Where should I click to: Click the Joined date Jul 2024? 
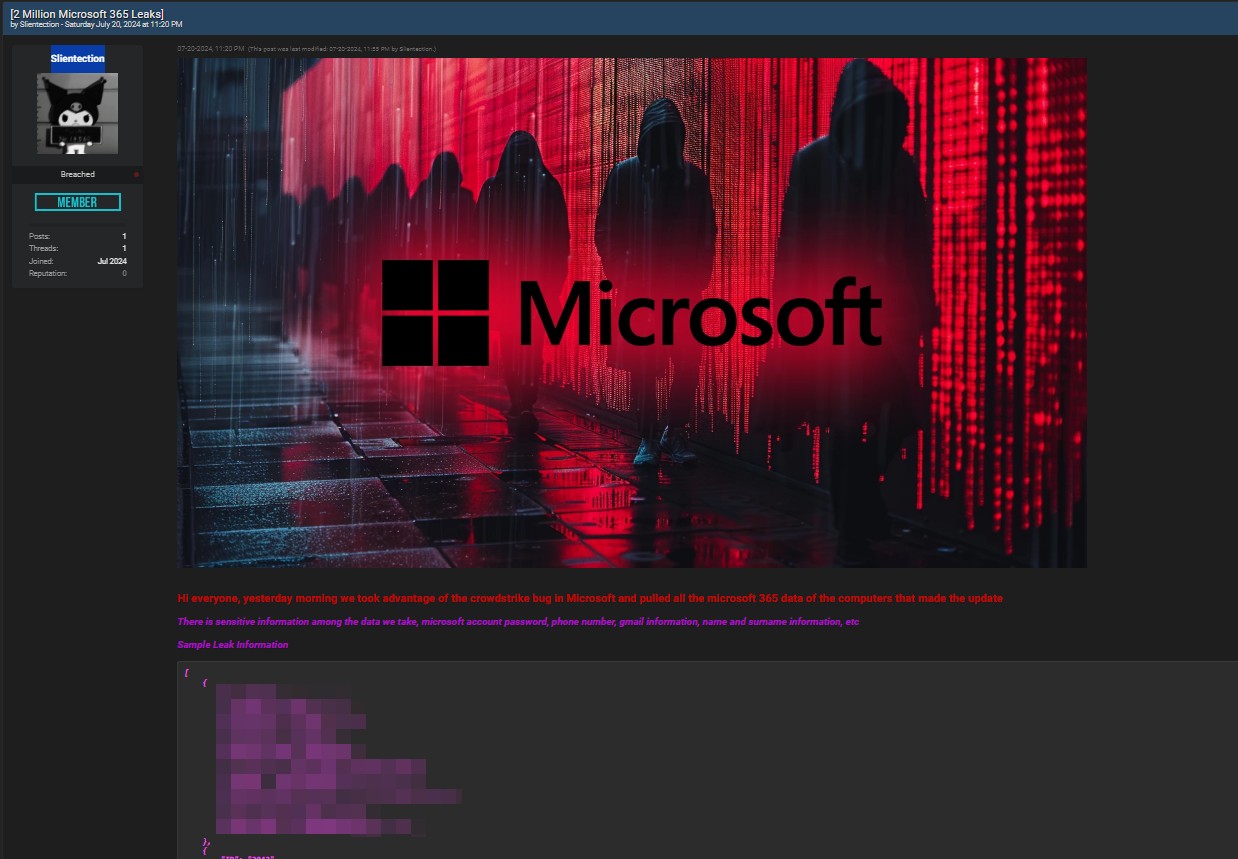coord(111,261)
